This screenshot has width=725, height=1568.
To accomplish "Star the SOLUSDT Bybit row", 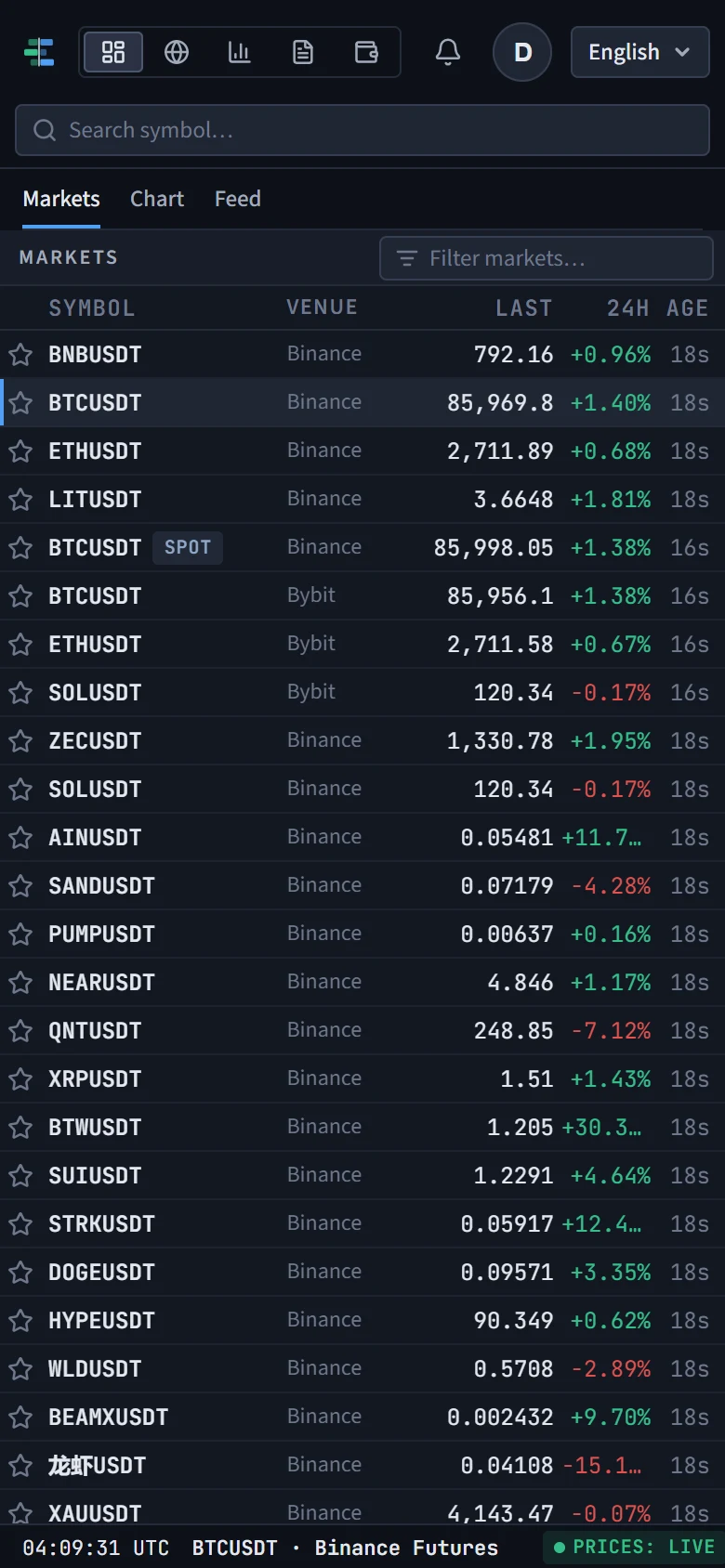I will coord(20,693).
